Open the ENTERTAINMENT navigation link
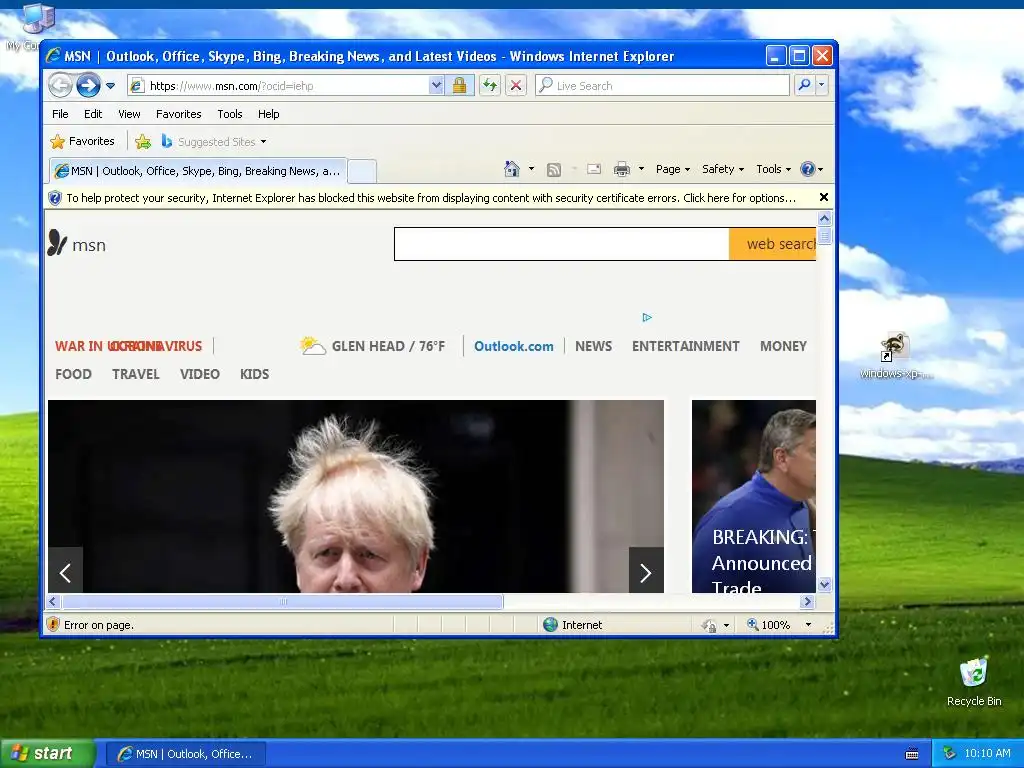 (x=686, y=346)
